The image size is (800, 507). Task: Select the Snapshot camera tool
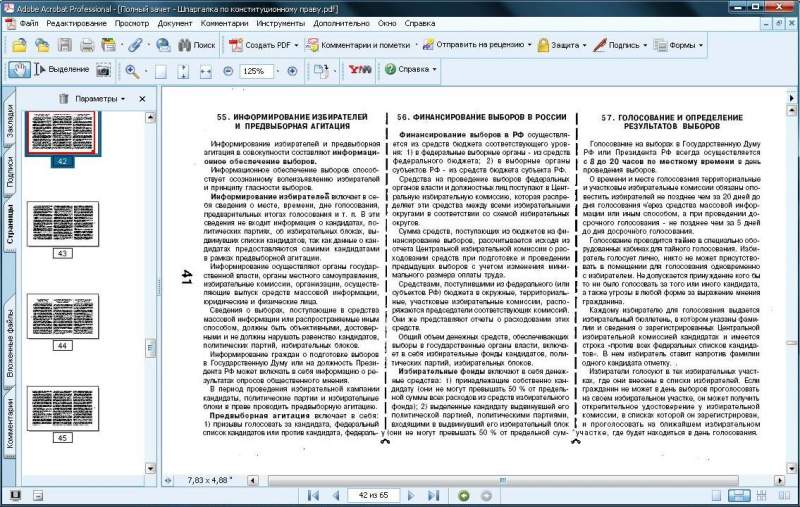(103, 70)
